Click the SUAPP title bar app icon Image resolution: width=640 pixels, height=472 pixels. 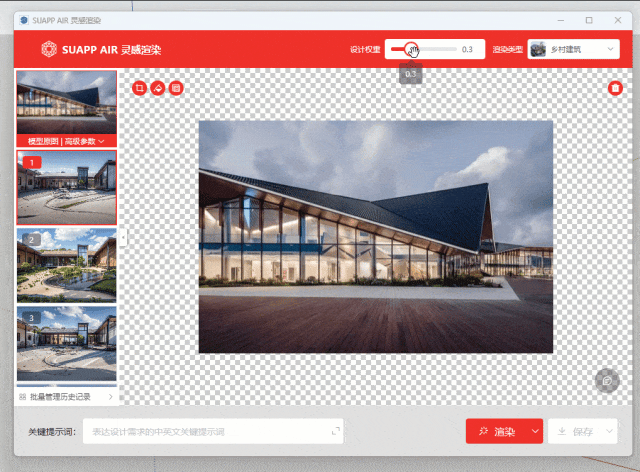pos(24,20)
